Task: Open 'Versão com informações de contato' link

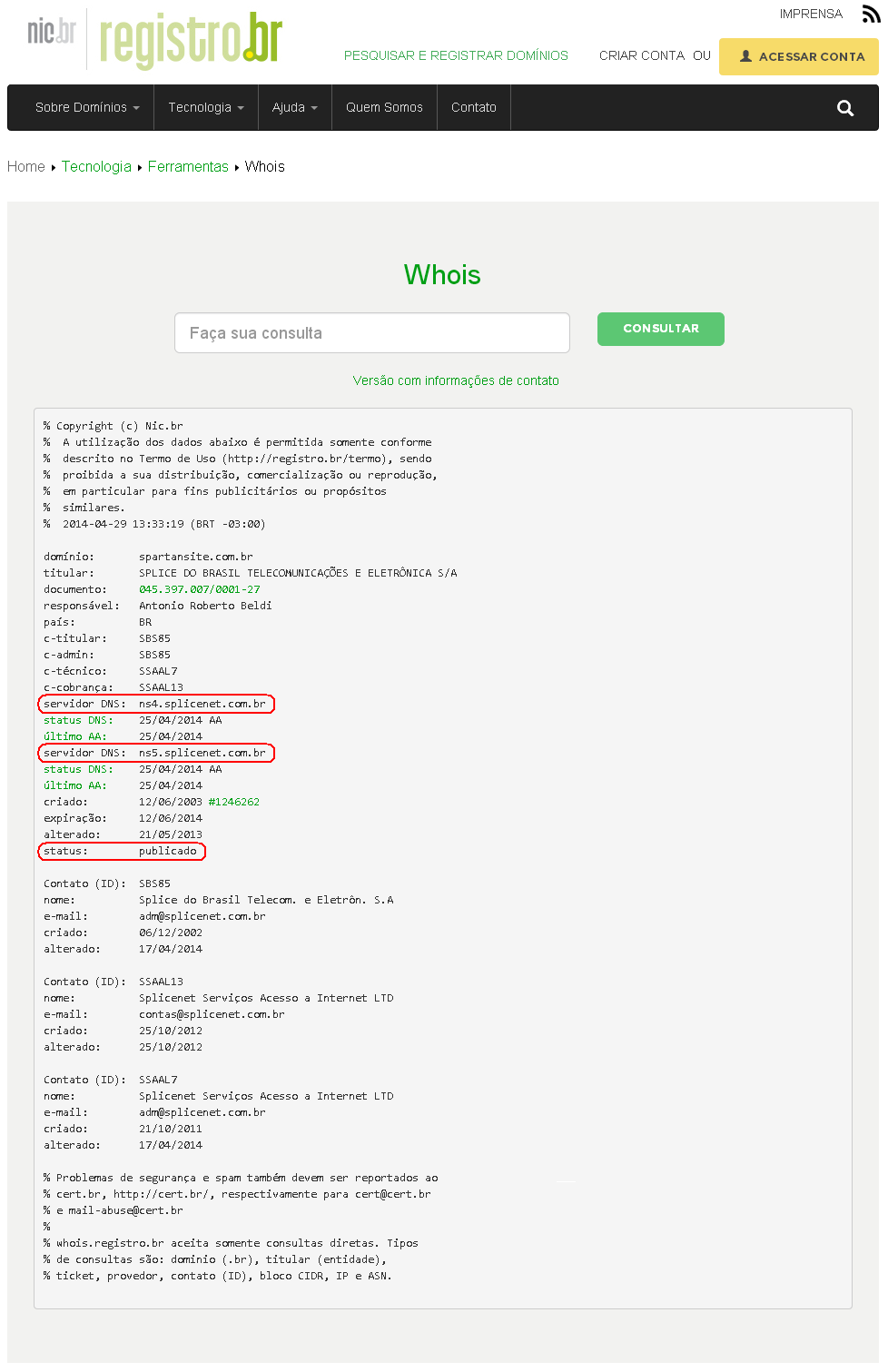Action: 456,380
